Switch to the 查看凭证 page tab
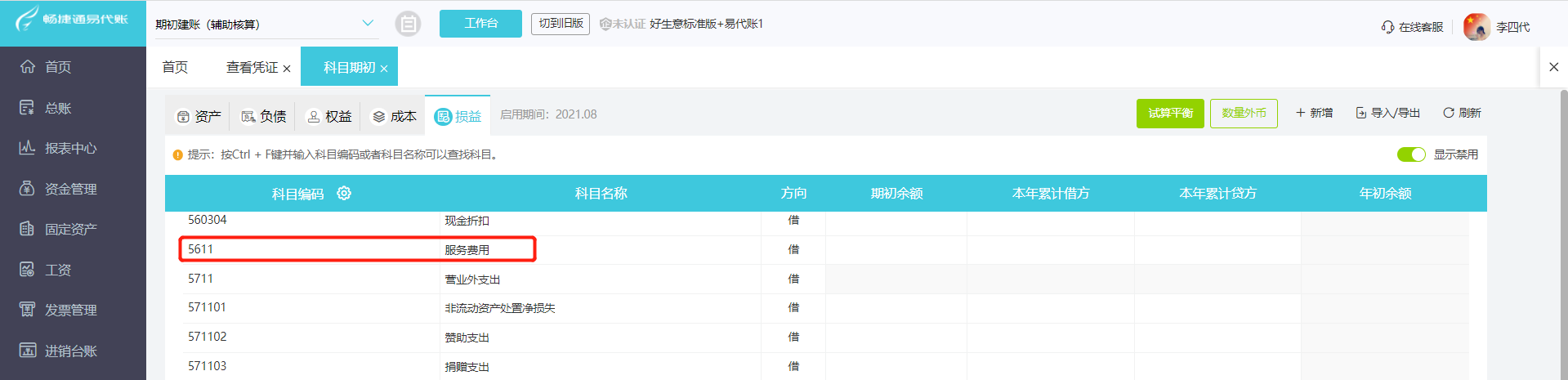This screenshot has width=1568, height=380. (x=252, y=67)
